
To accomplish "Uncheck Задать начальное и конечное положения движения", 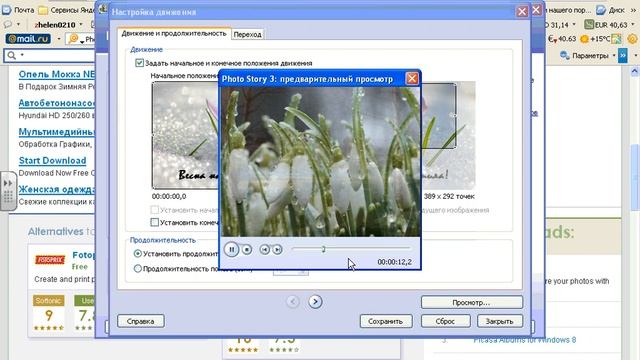I will [140, 63].
